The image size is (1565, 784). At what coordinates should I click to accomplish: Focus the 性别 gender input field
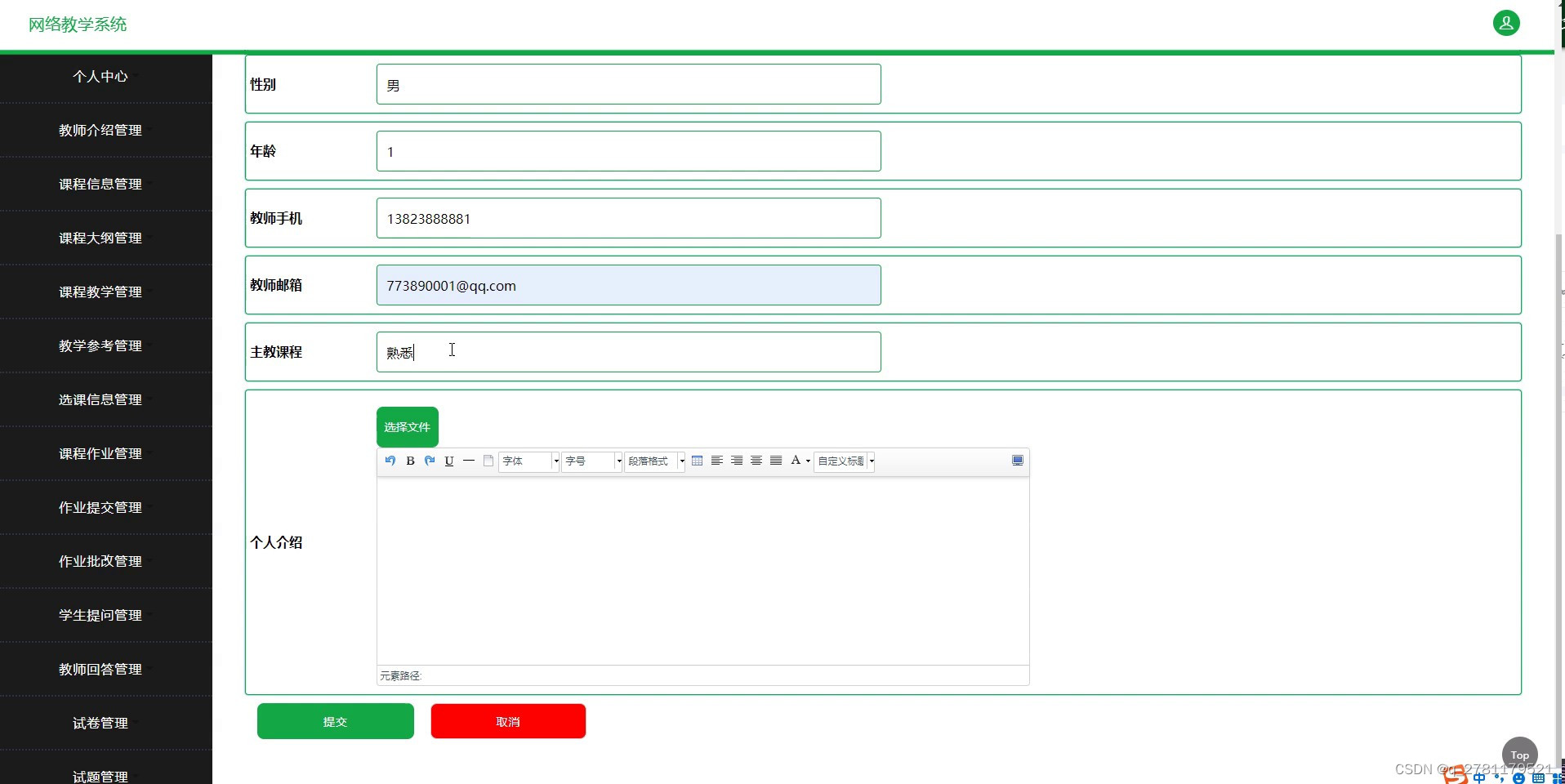(628, 84)
